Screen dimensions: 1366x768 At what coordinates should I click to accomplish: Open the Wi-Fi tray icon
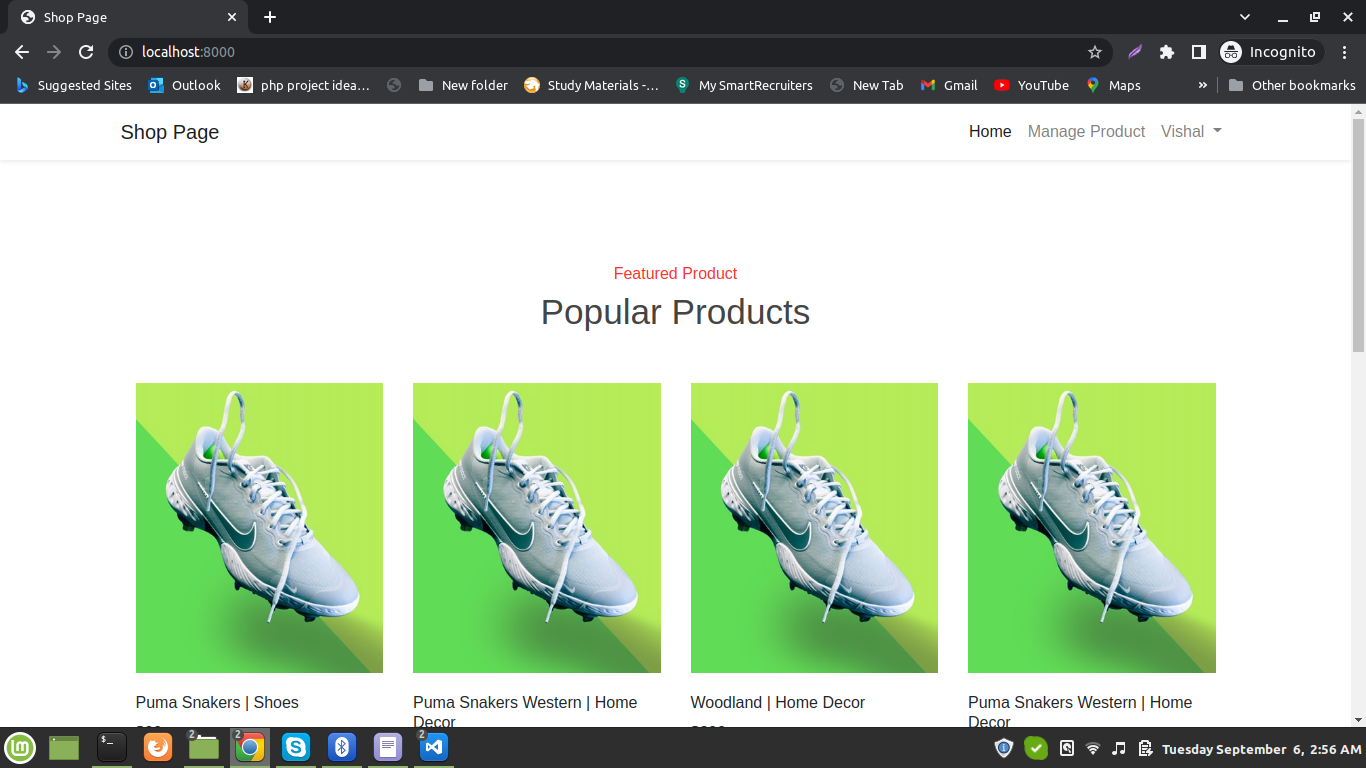pyautogui.click(x=1092, y=748)
